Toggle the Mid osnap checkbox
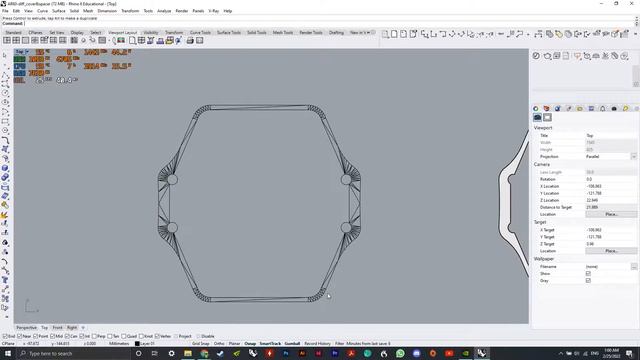The height and width of the screenshot is (360, 640). [x=52, y=336]
